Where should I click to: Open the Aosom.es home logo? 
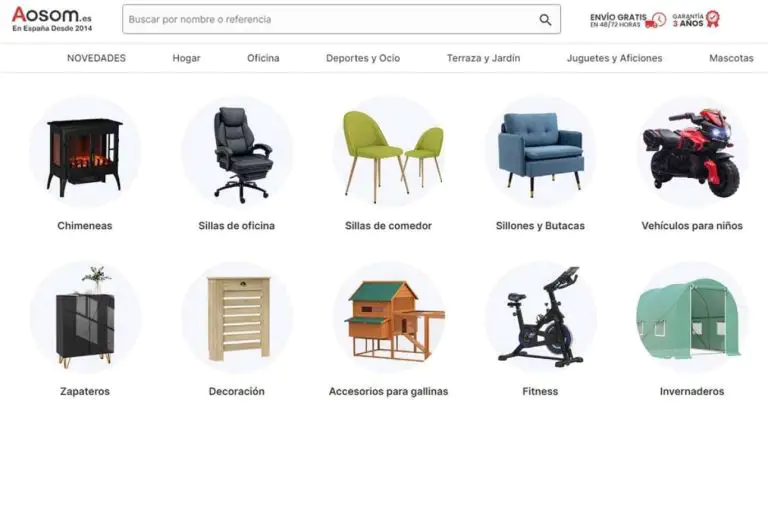tap(52, 19)
